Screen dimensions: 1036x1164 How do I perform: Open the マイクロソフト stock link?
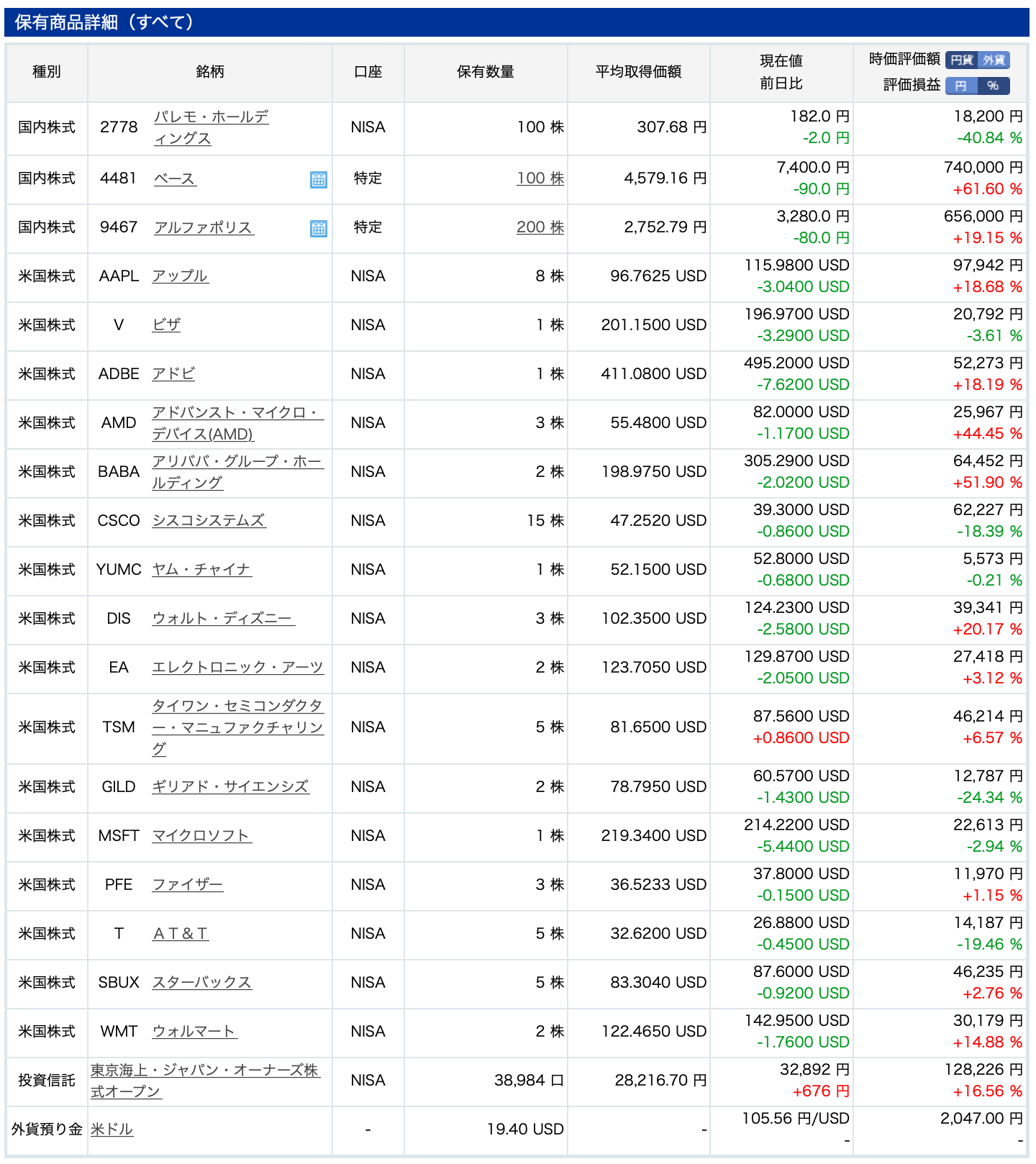click(x=202, y=836)
